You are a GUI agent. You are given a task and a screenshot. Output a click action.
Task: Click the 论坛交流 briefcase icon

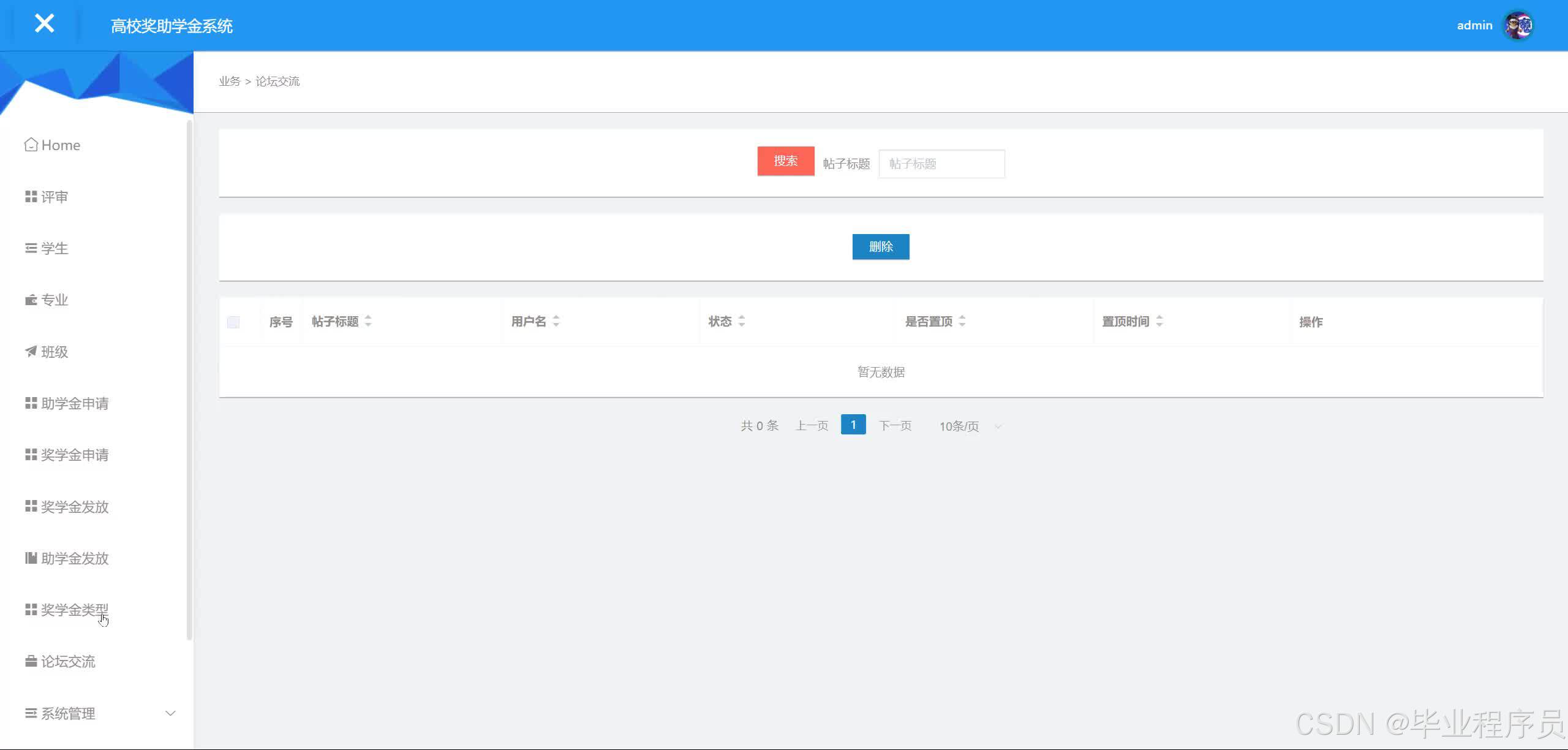point(31,661)
